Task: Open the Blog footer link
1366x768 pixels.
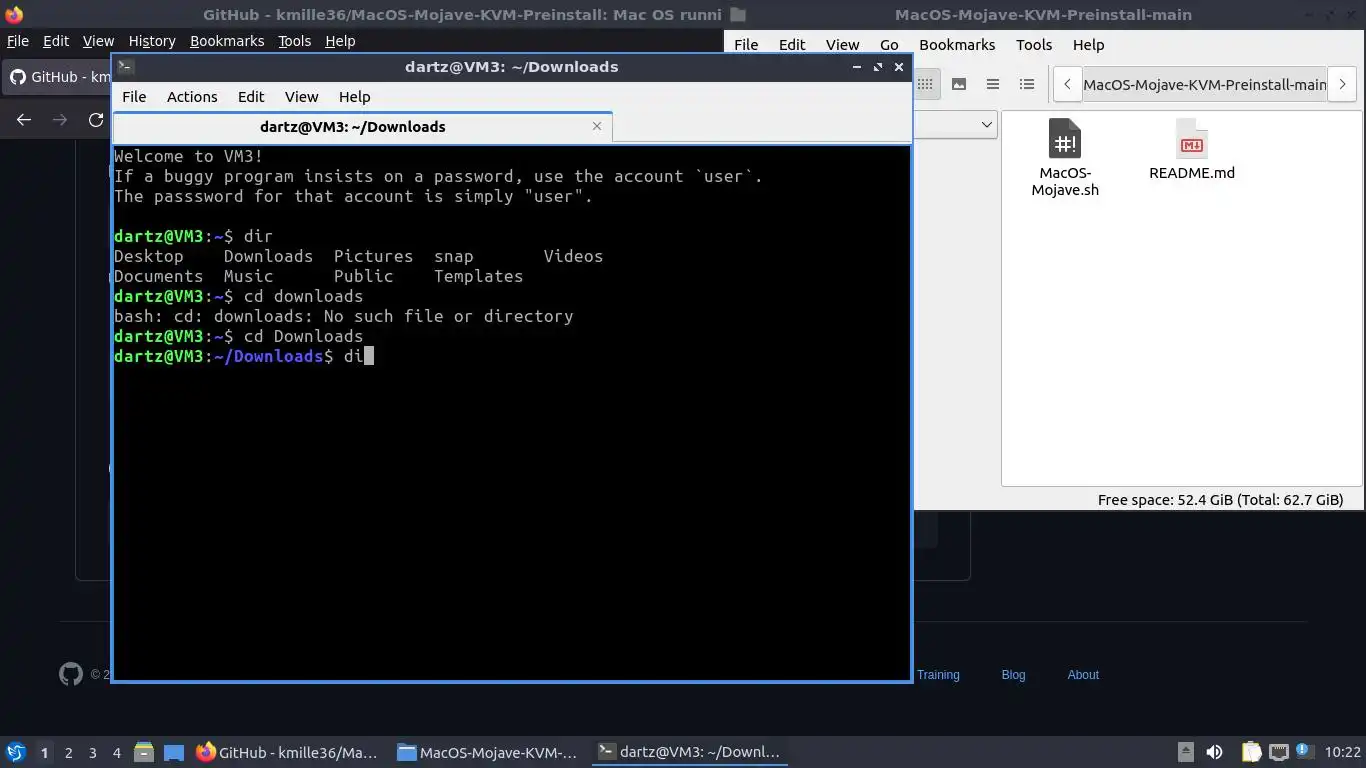Action: [1013, 675]
